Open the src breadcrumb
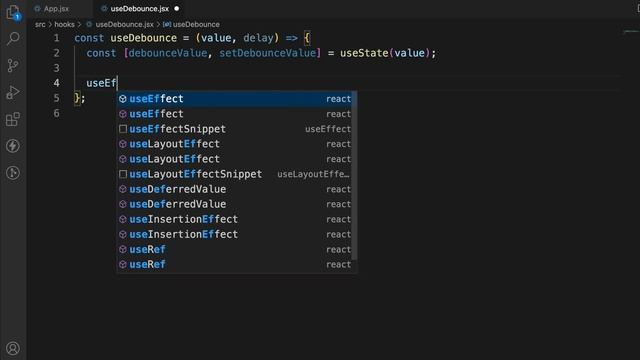 (x=40, y=24)
